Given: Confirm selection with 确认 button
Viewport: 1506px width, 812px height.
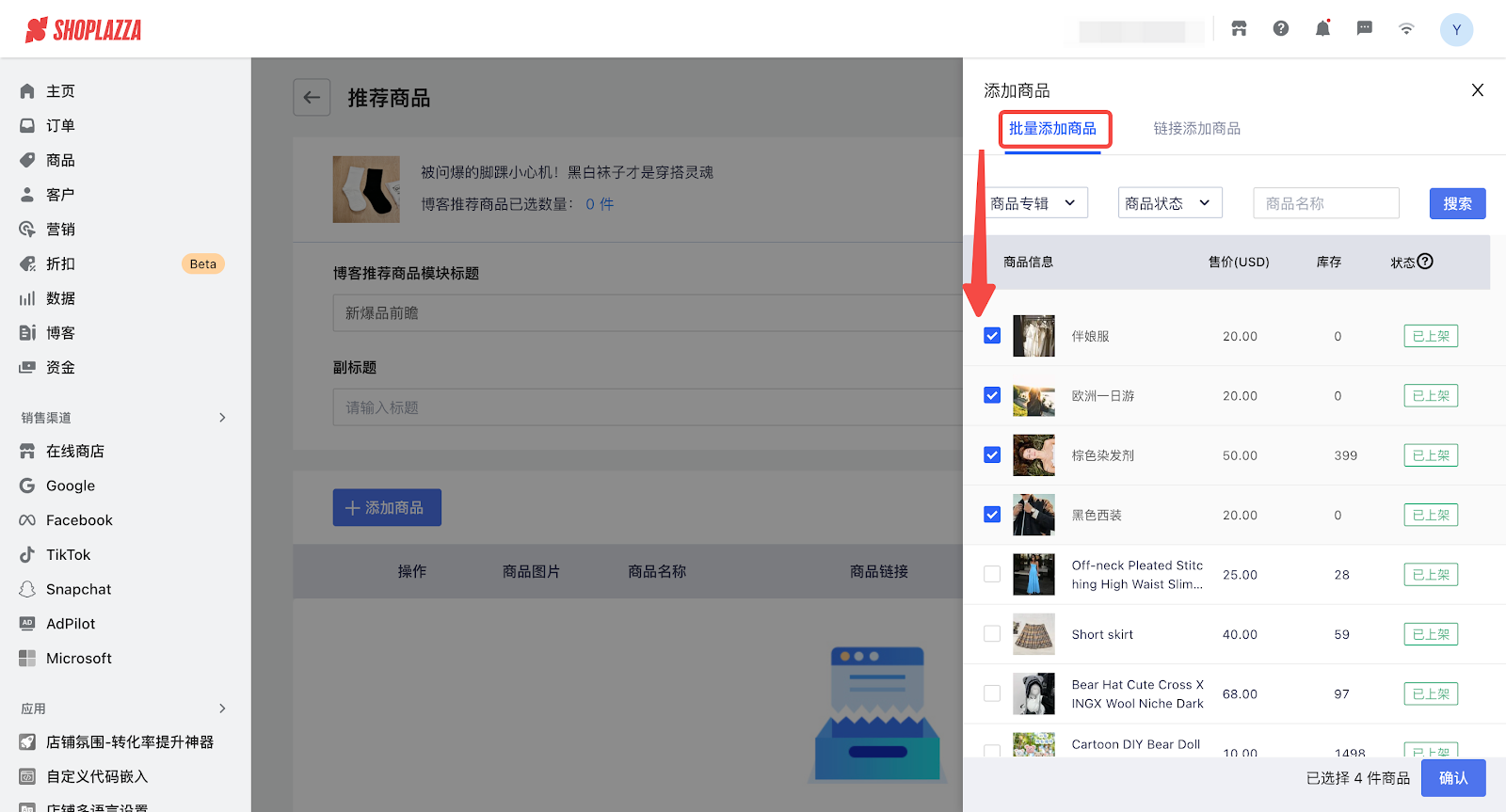Looking at the screenshot, I should click(x=1452, y=778).
